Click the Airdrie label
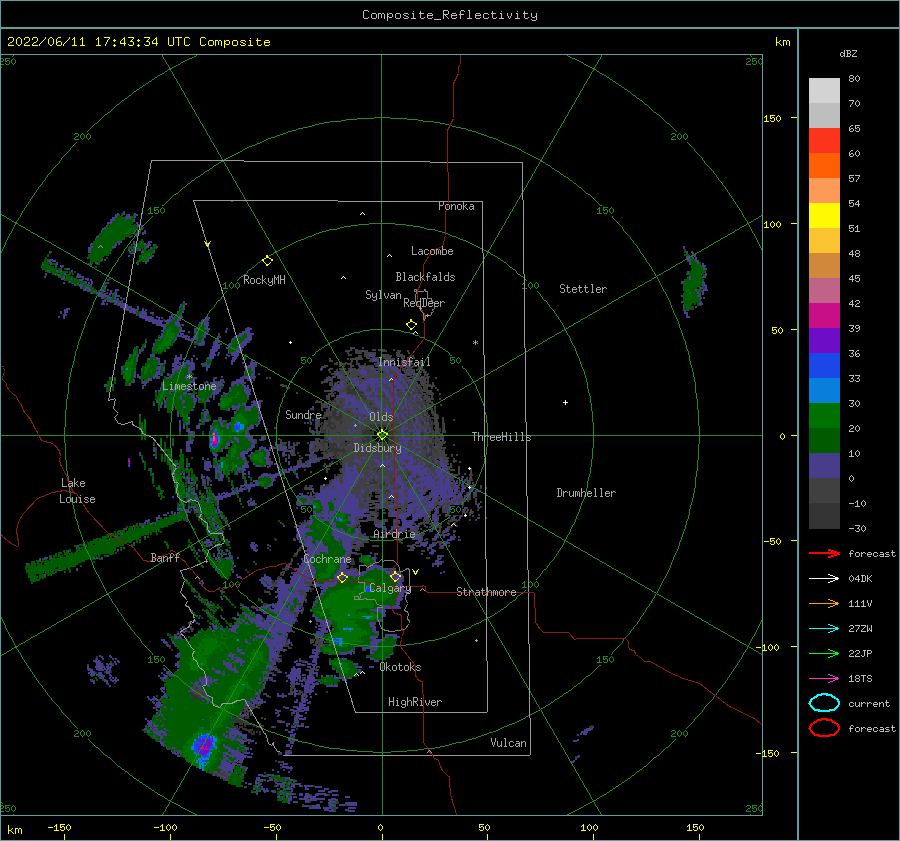 pyautogui.click(x=394, y=534)
